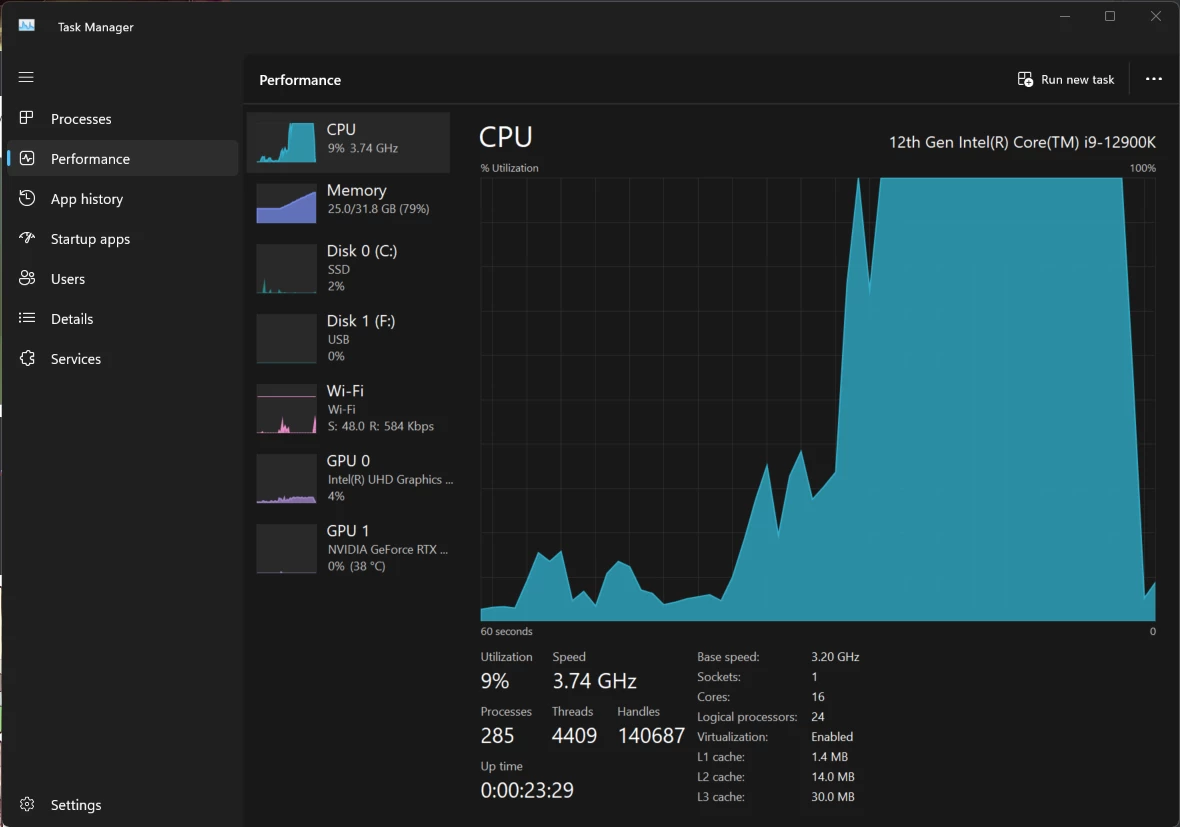Click the 285 processes value
Viewport: 1180px width, 827px height.
(497, 735)
